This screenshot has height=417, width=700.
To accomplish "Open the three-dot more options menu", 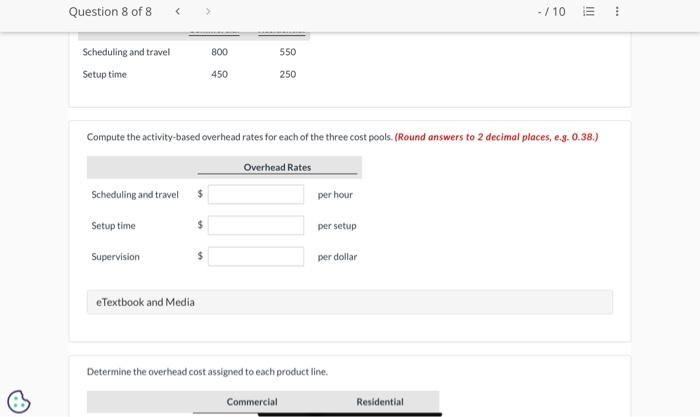I will click(617, 11).
